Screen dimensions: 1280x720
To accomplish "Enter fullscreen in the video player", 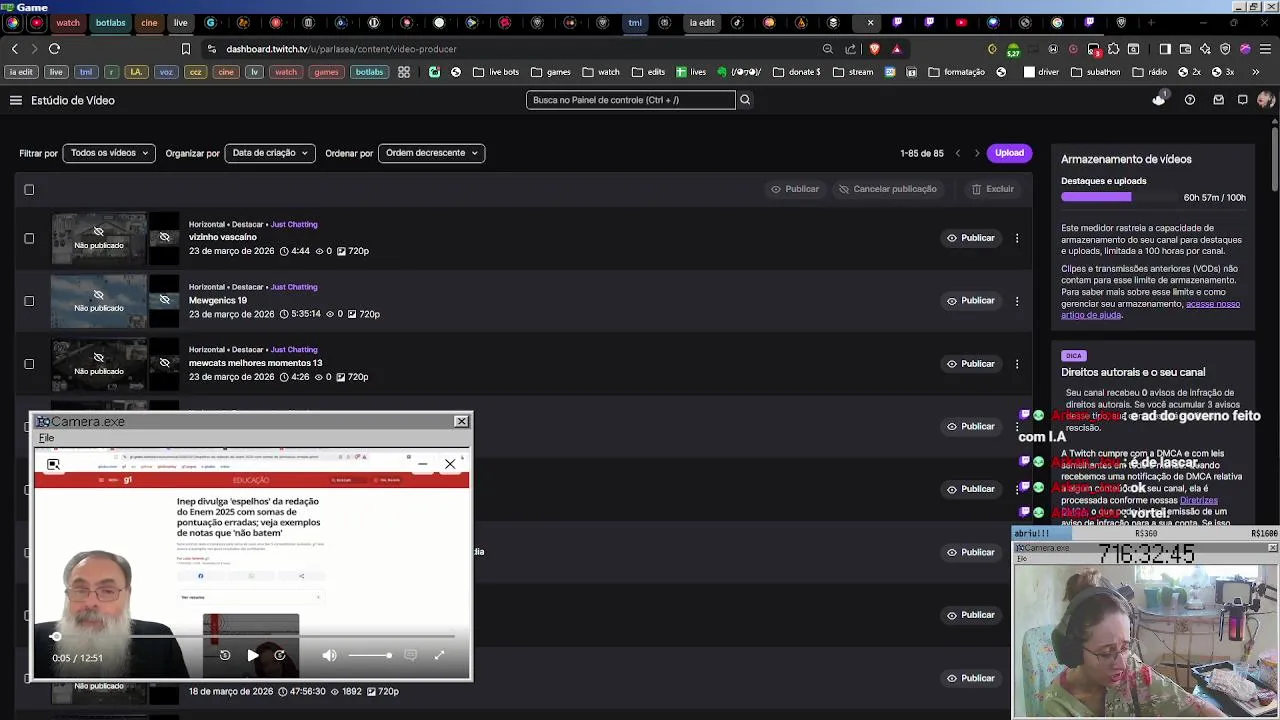I will click(x=439, y=656).
